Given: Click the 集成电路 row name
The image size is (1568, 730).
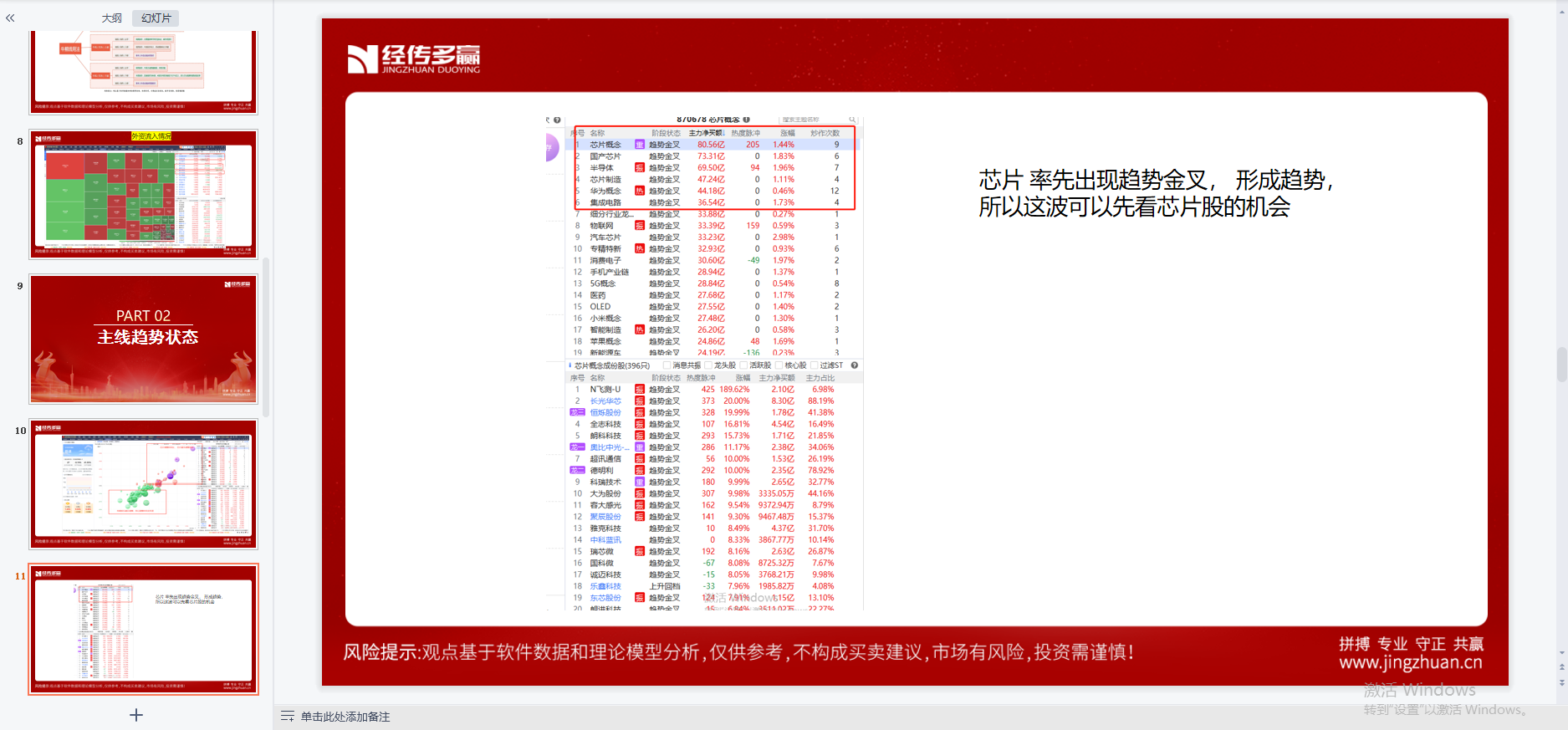Looking at the screenshot, I should tap(605, 202).
